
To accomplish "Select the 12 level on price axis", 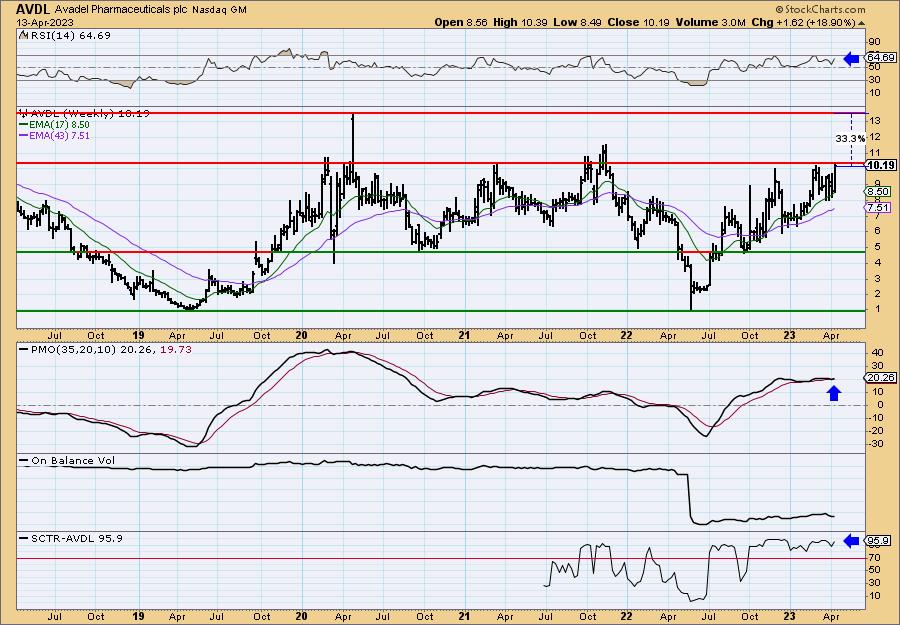I will click(x=876, y=137).
